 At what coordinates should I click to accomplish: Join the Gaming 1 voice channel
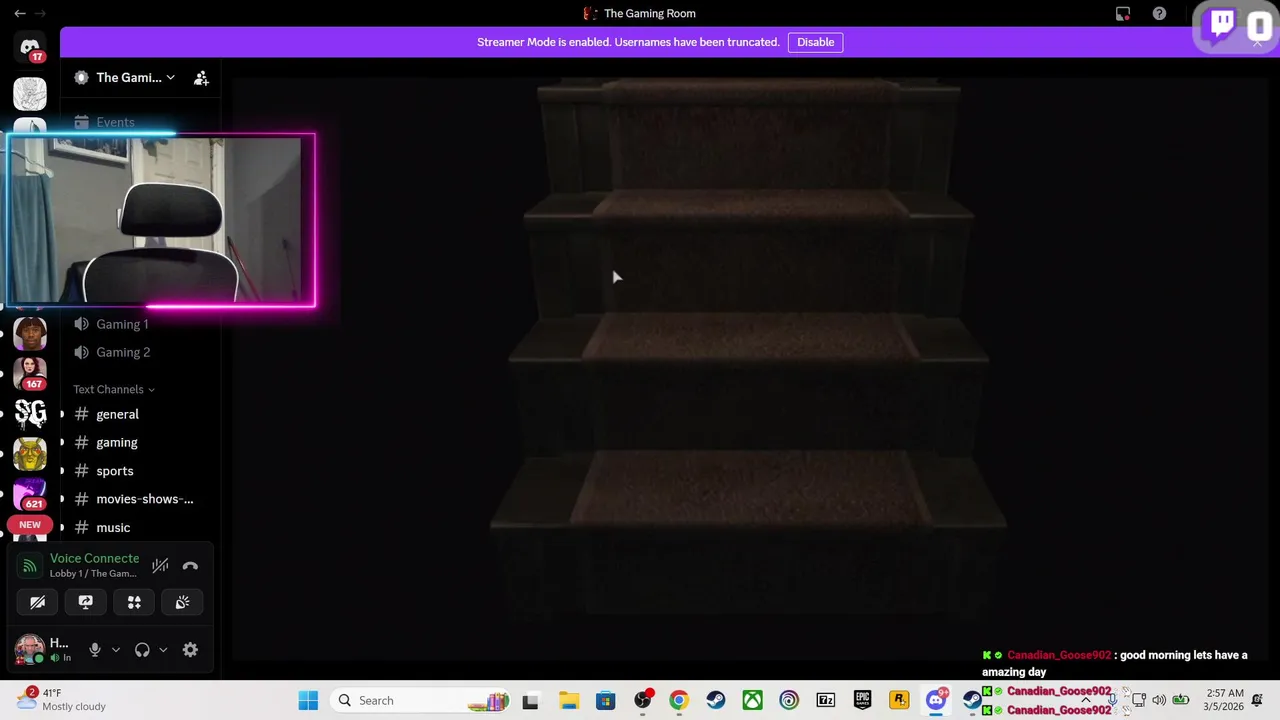122,324
